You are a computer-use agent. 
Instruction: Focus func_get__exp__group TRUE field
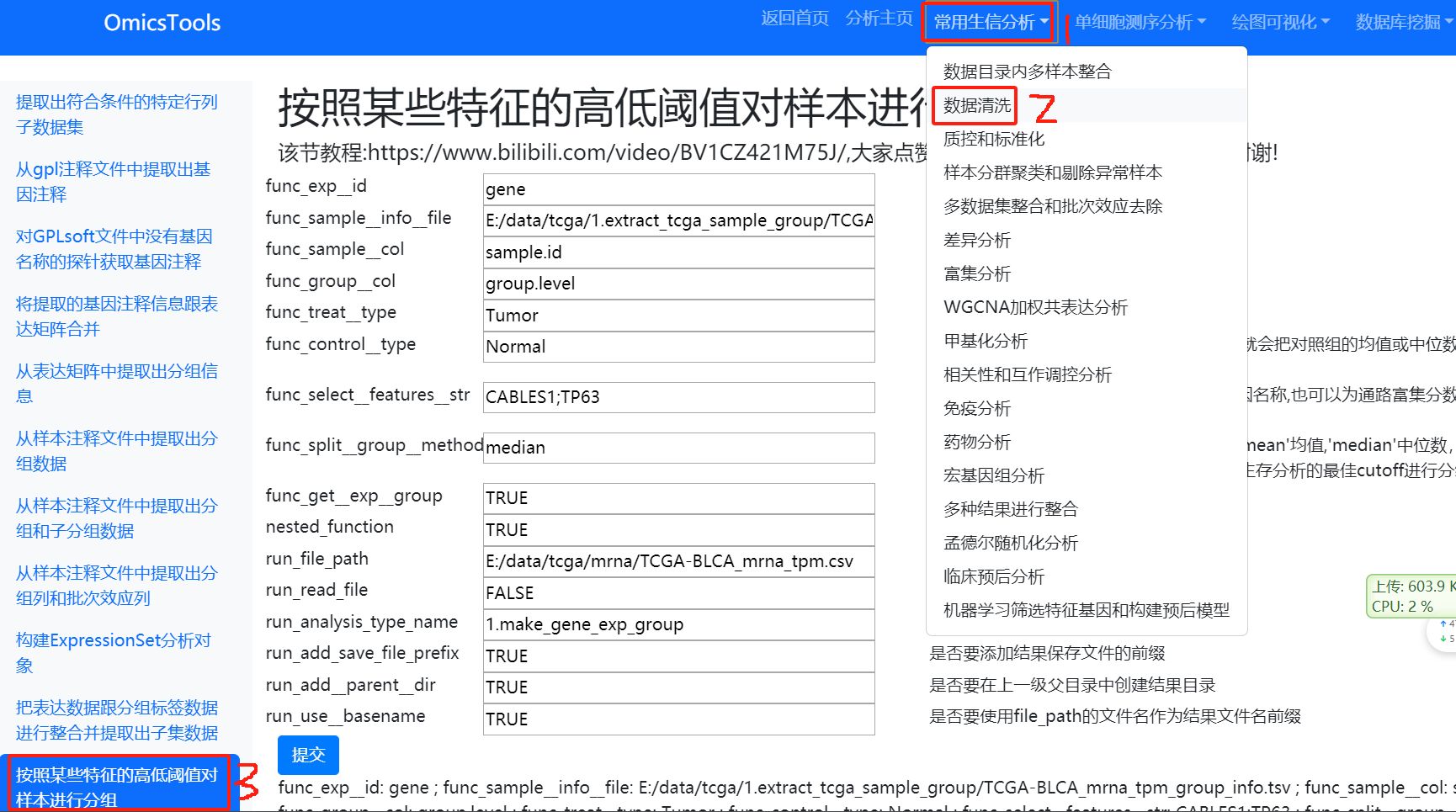[678, 498]
